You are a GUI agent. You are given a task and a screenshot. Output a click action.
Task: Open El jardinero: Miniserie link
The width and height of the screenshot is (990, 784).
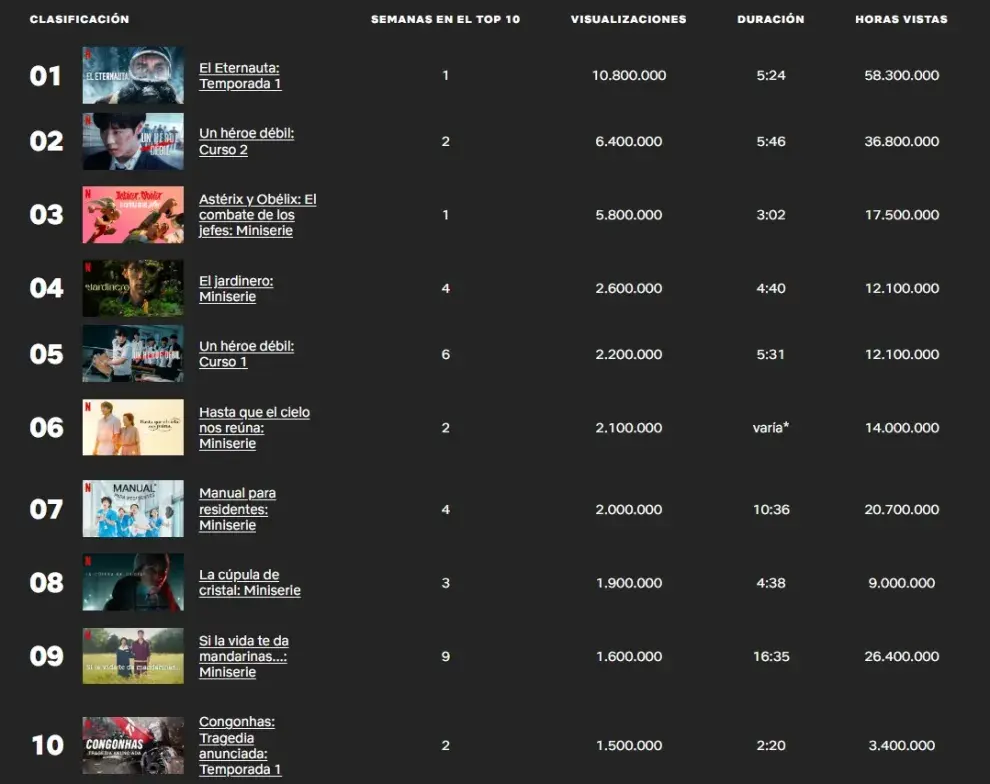click(x=236, y=288)
